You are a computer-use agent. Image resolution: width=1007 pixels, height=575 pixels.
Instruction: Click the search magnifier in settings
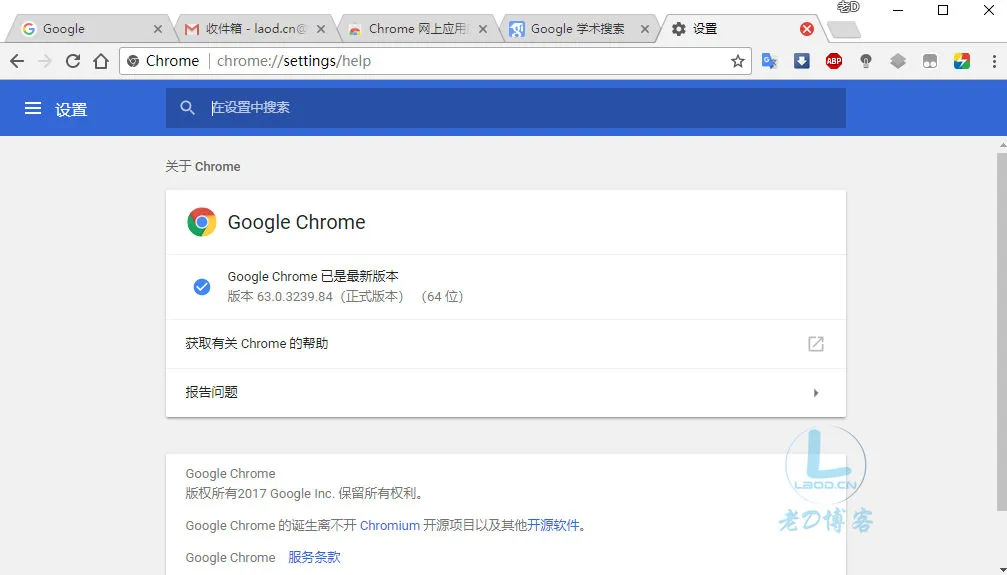coord(187,107)
